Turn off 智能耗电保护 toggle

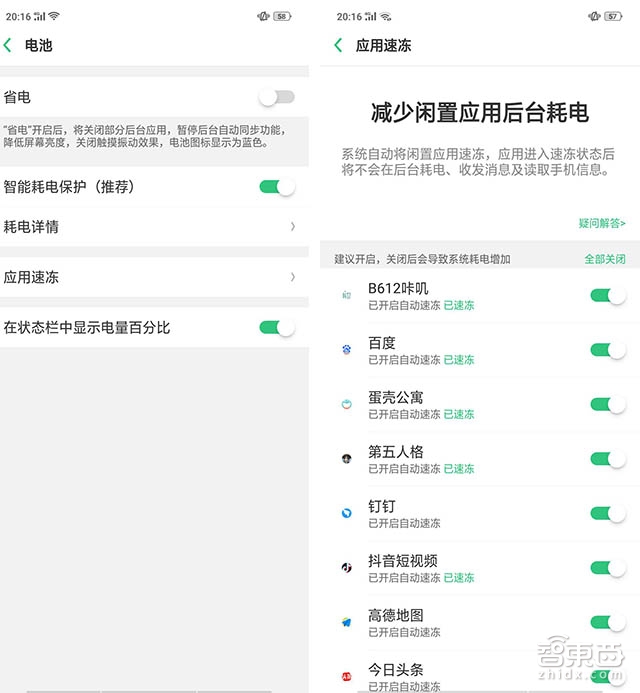[x=277, y=187]
